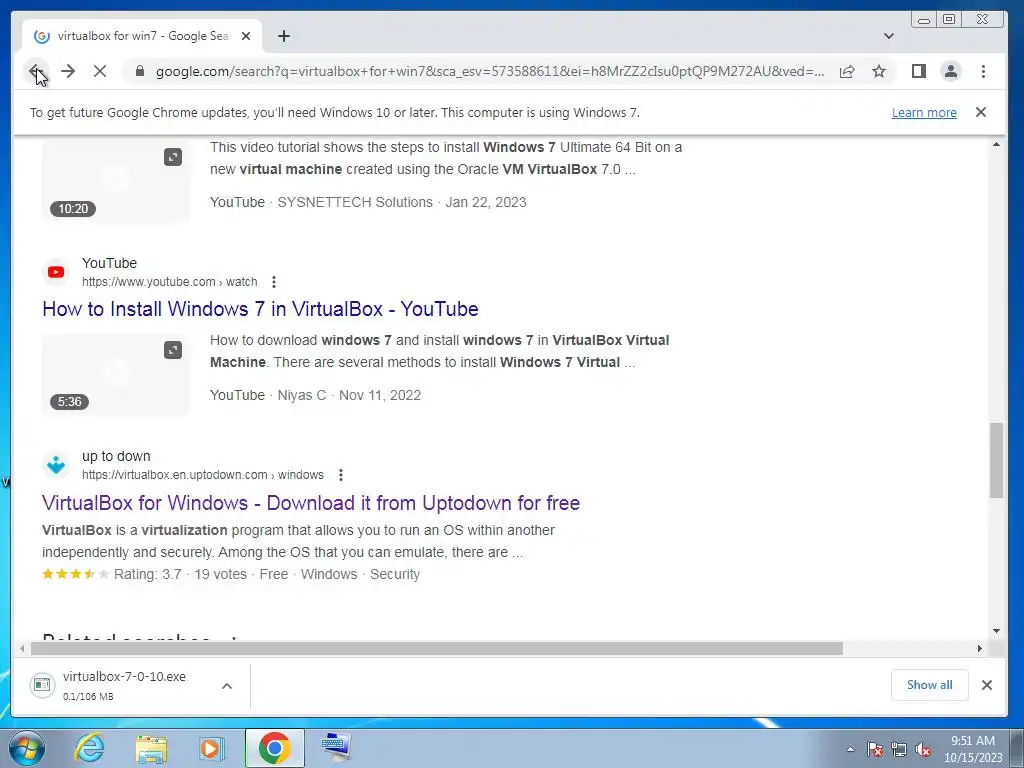The height and width of the screenshot is (768, 1024).
Task: Open On-Screen Keyboard taskbar app
Action: click(x=336, y=748)
